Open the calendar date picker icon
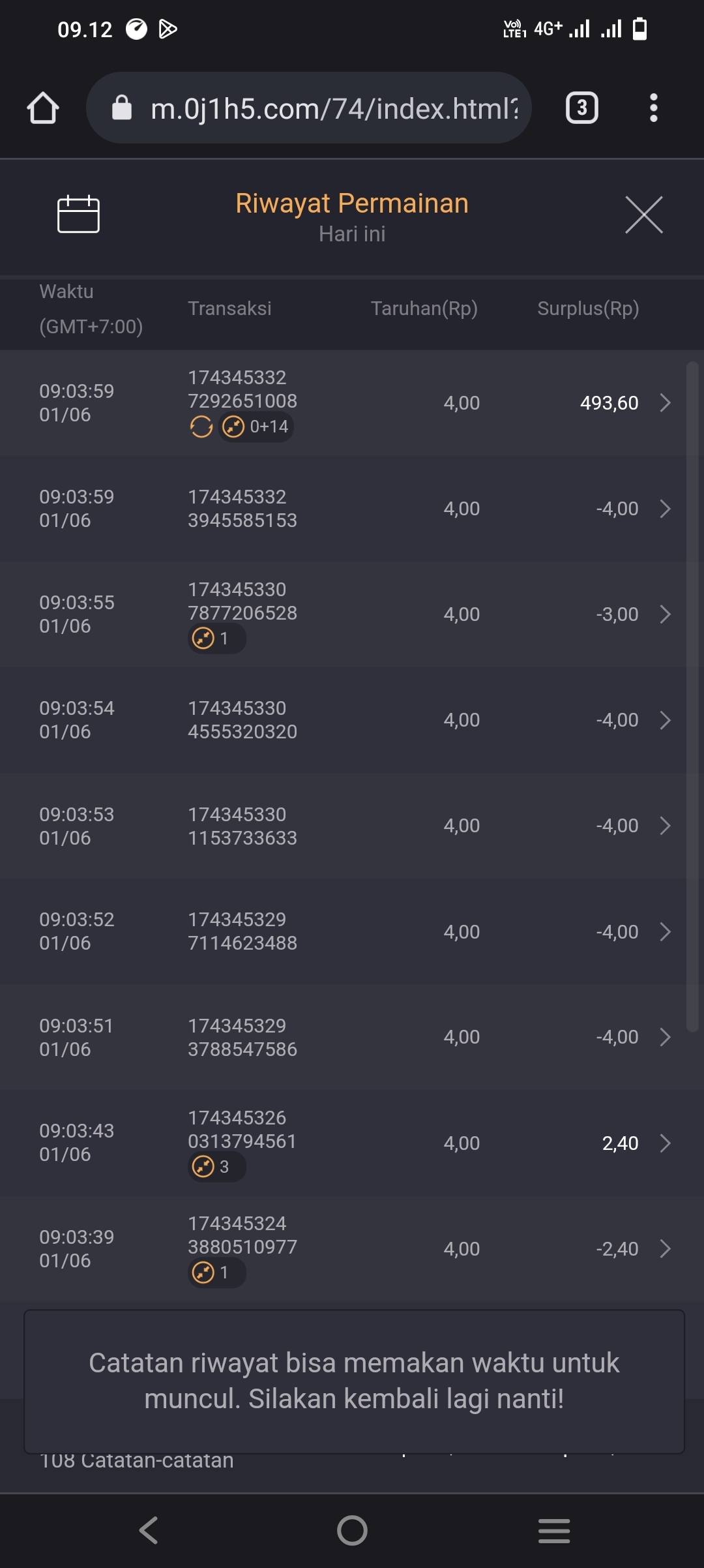The height and width of the screenshot is (1568, 704). coord(78,214)
